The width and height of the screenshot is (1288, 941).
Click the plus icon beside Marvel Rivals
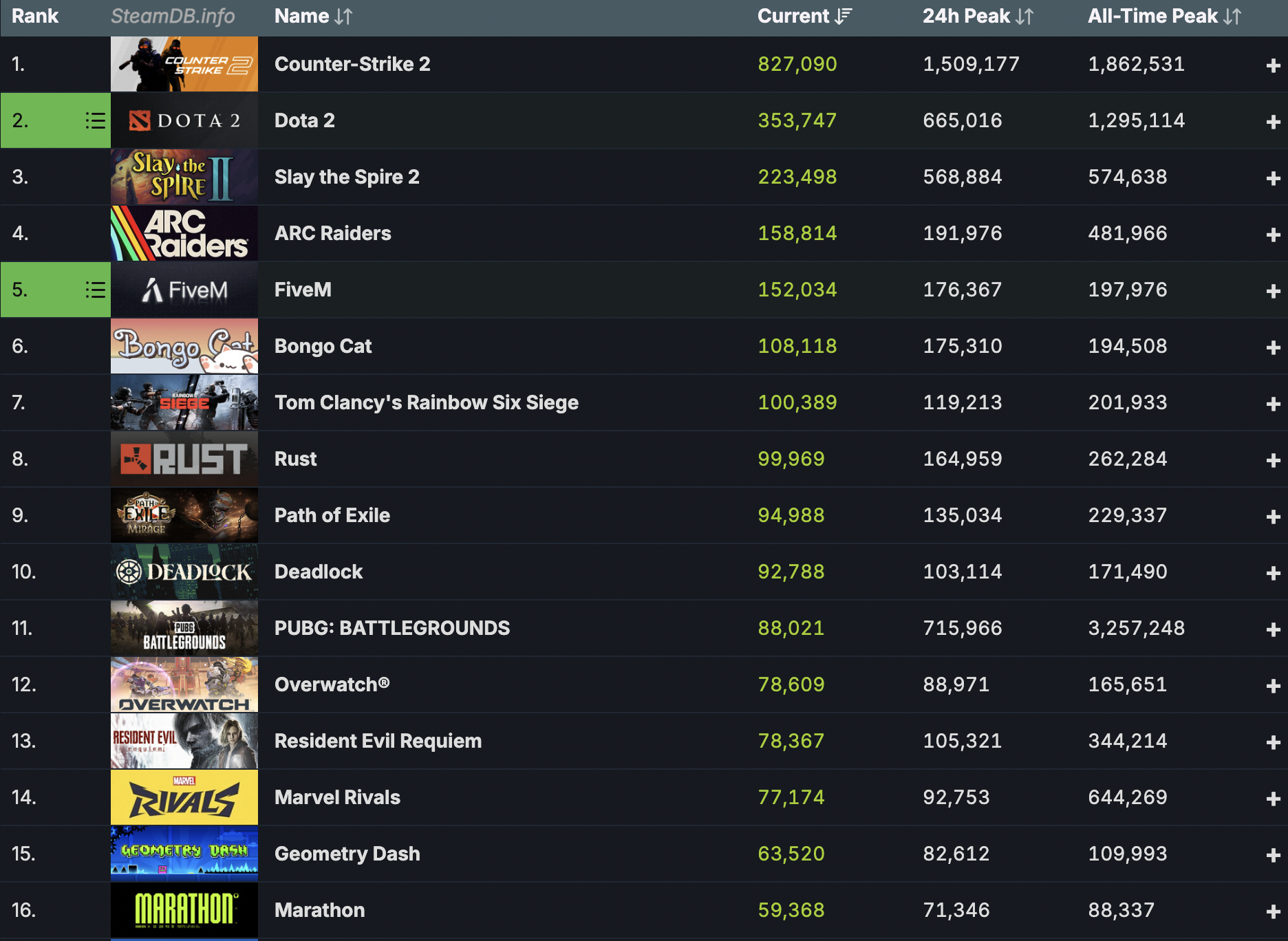[1272, 799]
